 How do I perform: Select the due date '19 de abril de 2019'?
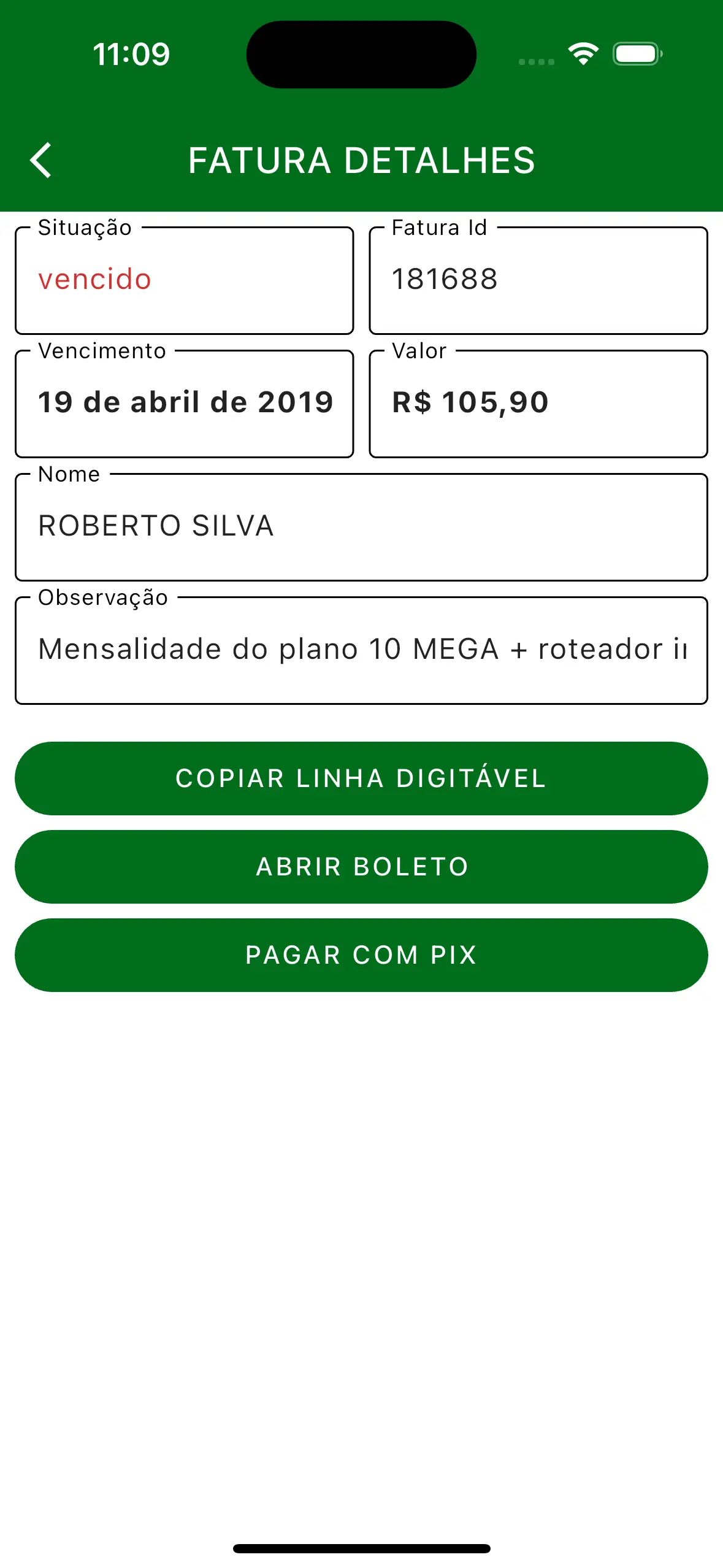tap(185, 402)
